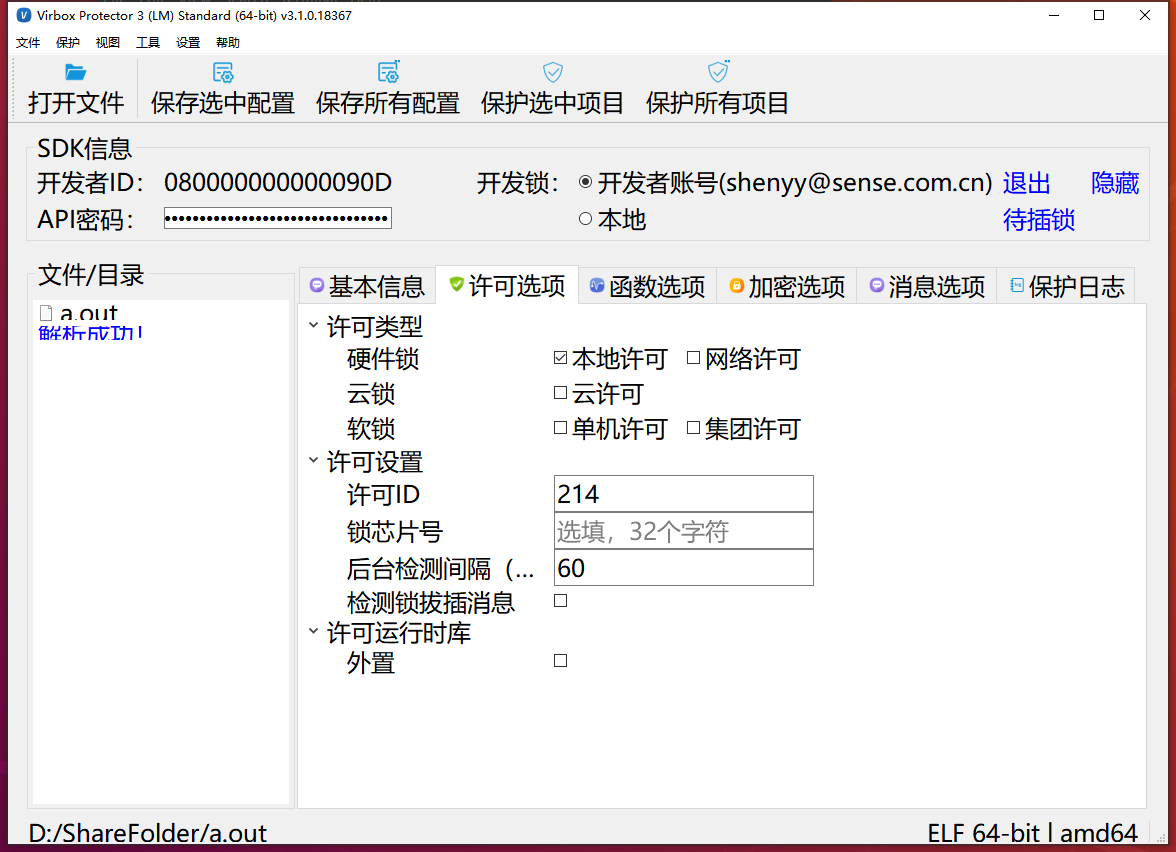The height and width of the screenshot is (852, 1176).
Task: Toggle the 外置 runtime library checkbox
Action: [560, 661]
